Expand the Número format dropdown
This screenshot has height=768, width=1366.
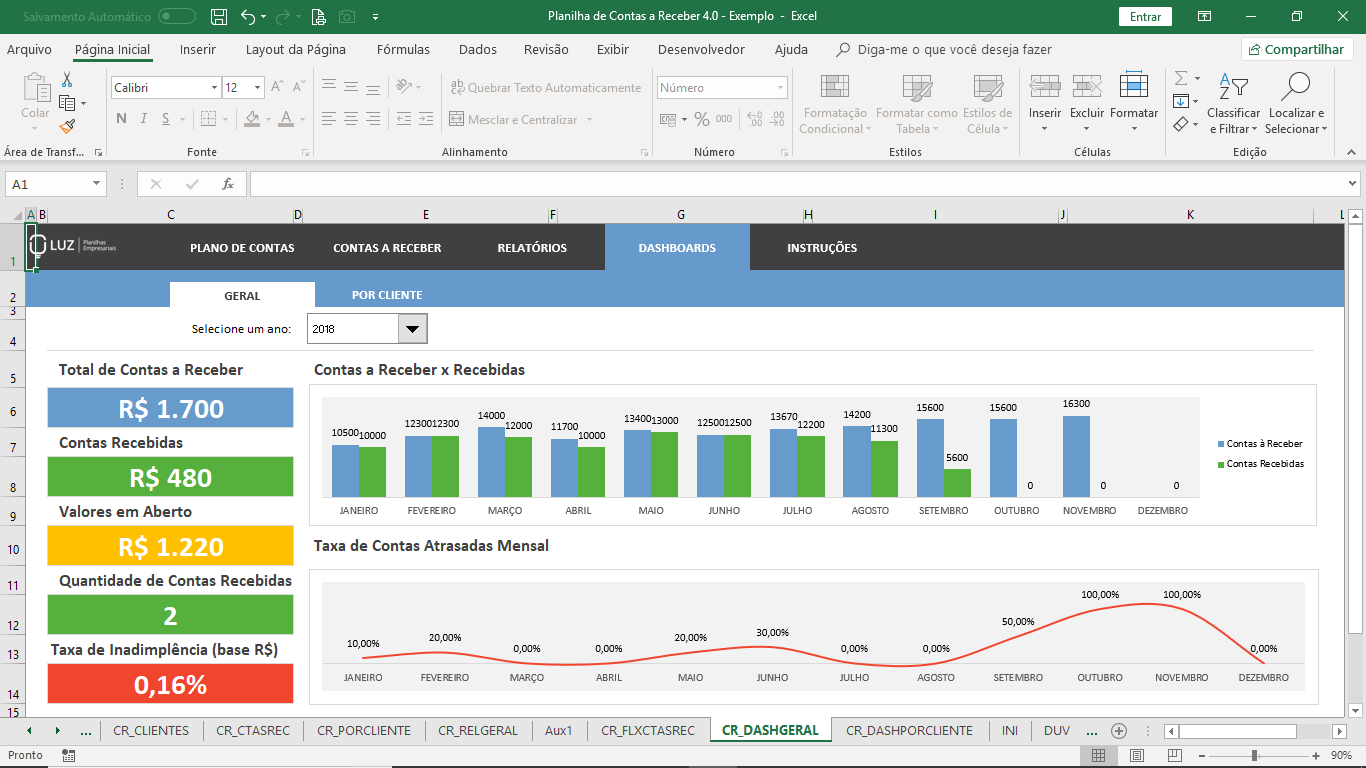pyautogui.click(x=780, y=88)
